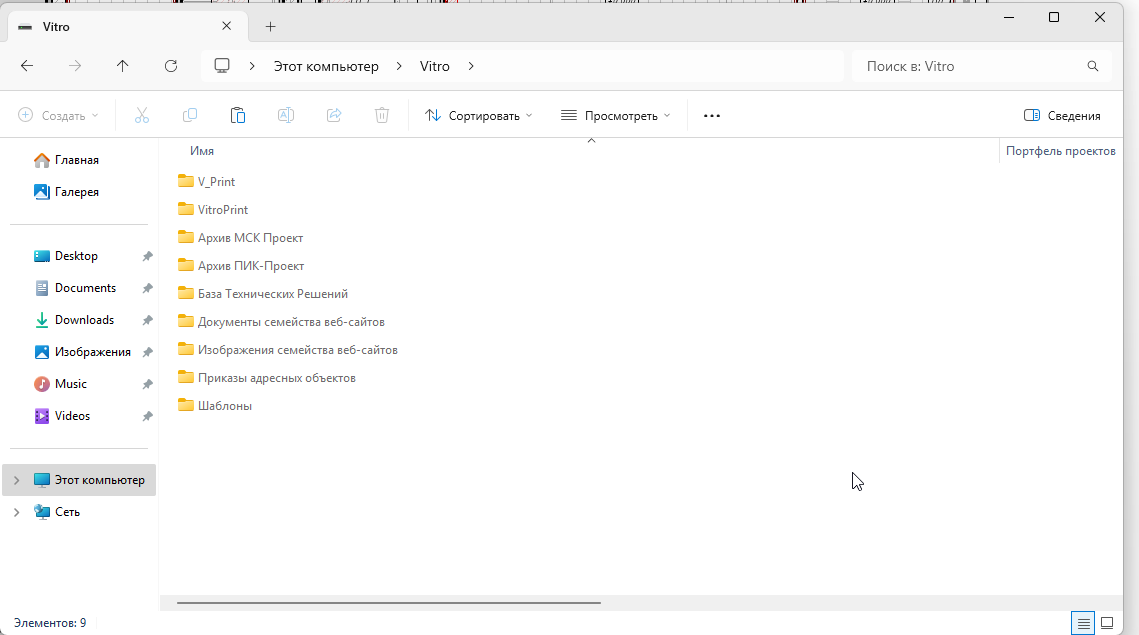Viewport: 1139px width, 635px height.
Task: Click the Copy icon in toolbar
Action: click(x=190, y=116)
